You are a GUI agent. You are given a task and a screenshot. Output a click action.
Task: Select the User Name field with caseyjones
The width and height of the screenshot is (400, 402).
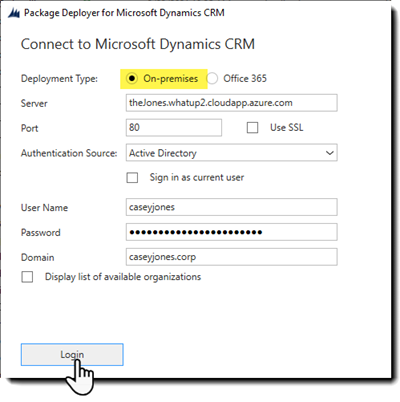click(x=232, y=207)
